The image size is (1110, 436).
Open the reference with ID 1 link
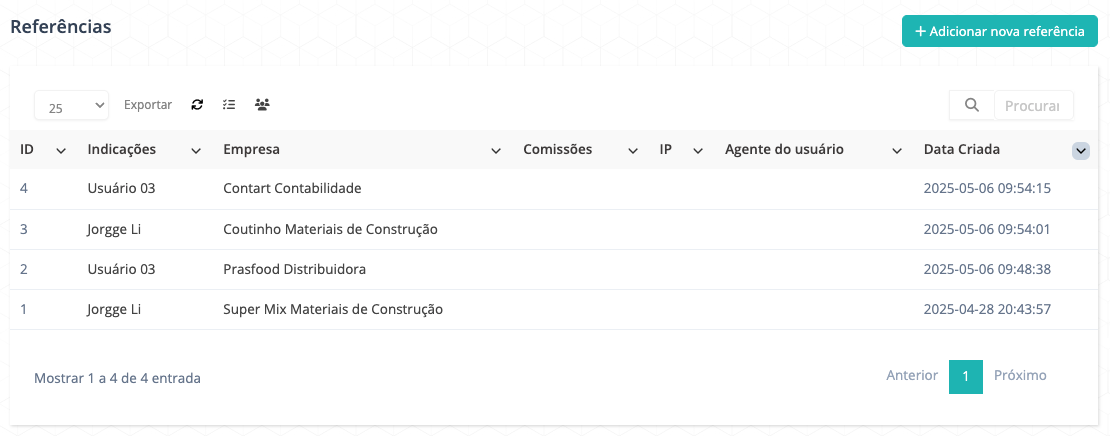pos(23,309)
